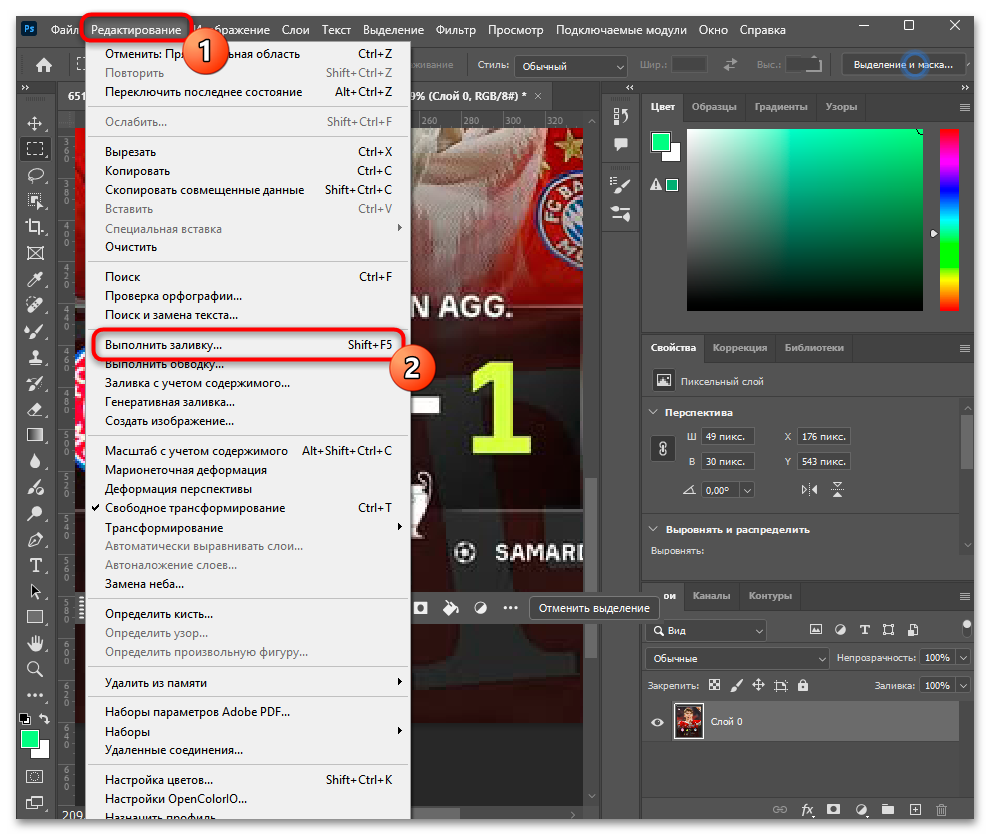Toggle lock all padlock icon
This screenshot has height=835, width=990.
[x=802, y=685]
